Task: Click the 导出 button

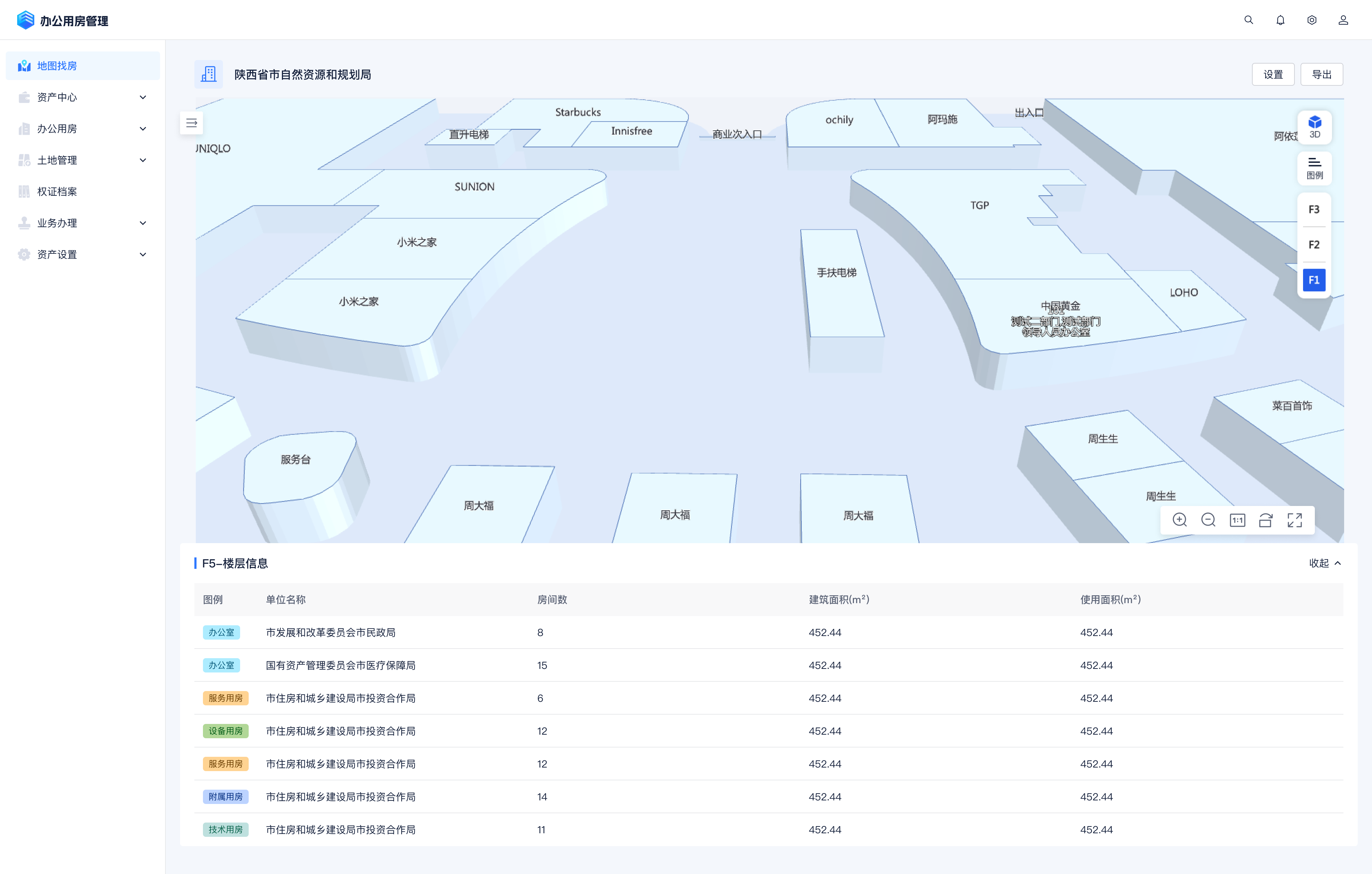Action: pos(1321,75)
